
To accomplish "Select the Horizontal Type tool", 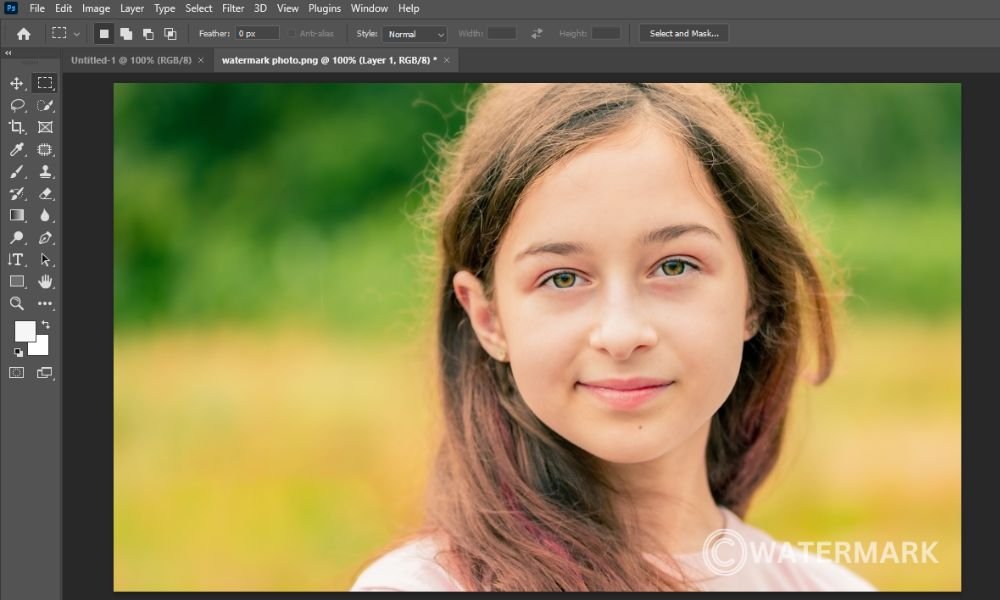I will (17, 260).
